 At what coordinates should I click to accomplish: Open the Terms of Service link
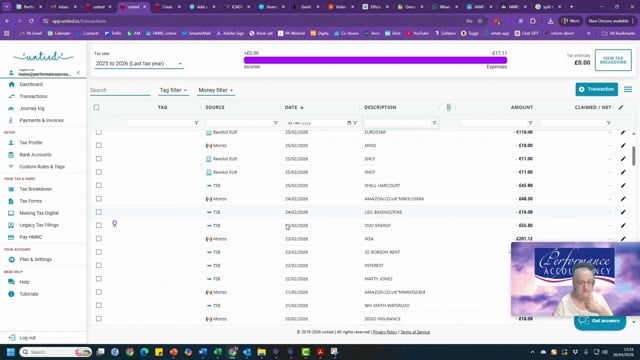[x=415, y=332]
